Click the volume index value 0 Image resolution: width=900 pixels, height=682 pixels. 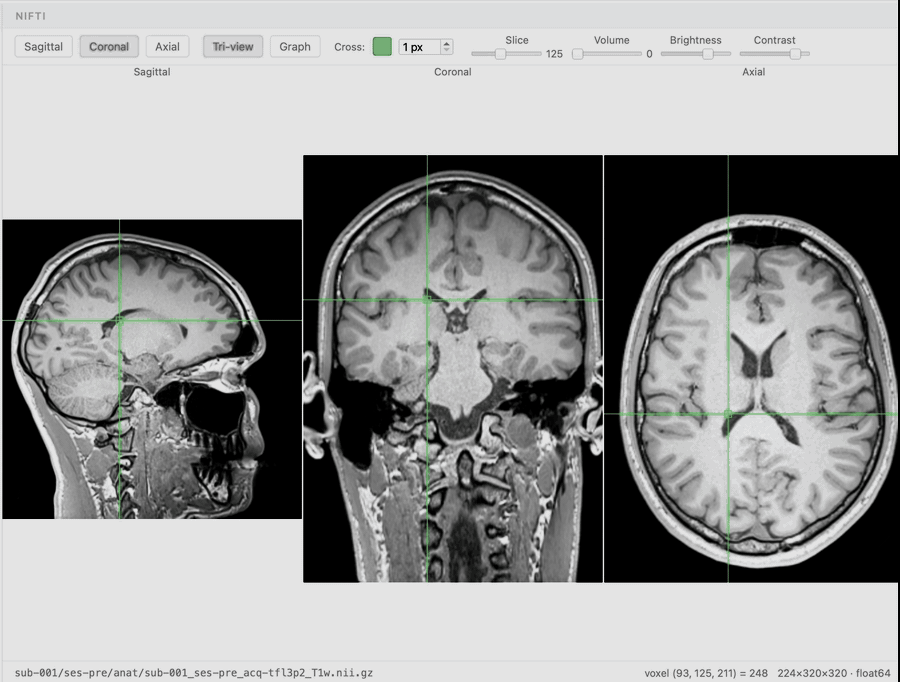point(649,54)
